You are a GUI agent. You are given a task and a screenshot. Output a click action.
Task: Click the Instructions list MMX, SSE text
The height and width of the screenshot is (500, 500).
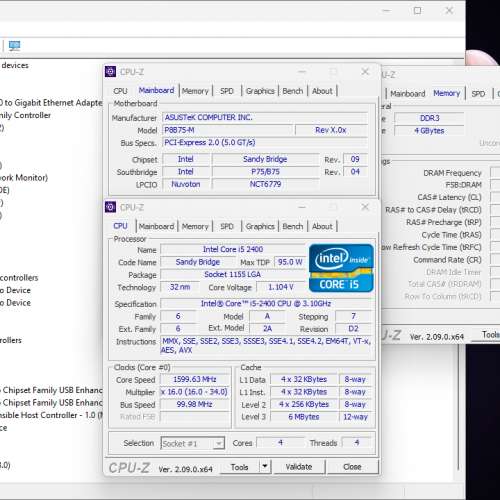tap(266, 345)
